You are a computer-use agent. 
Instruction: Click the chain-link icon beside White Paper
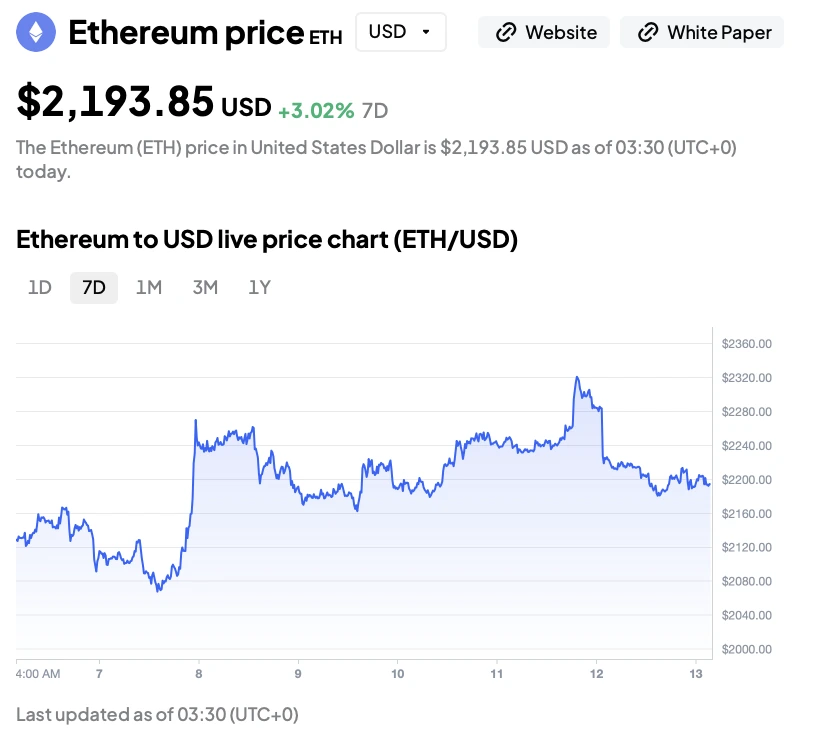649,32
